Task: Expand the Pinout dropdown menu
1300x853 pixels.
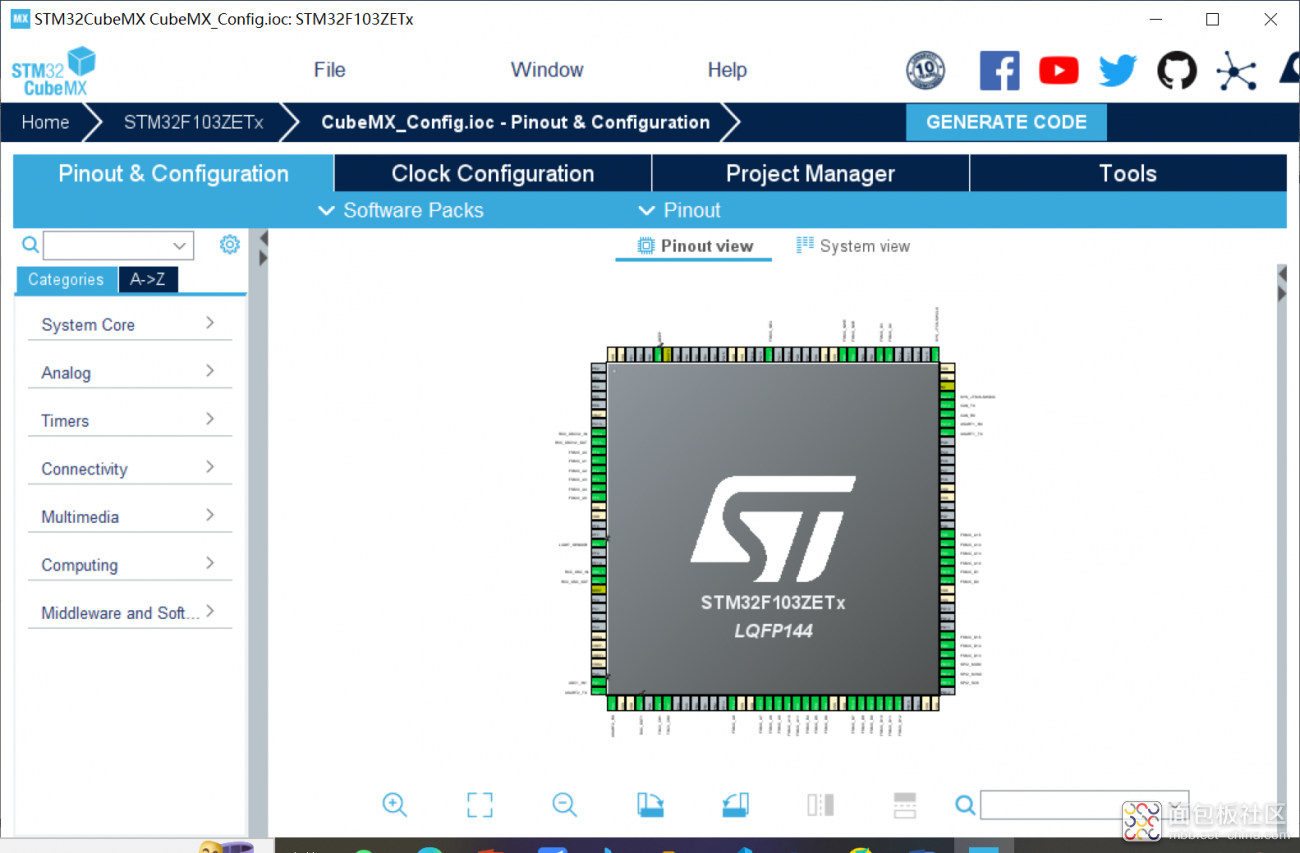Action: click(x=679, y=210)
